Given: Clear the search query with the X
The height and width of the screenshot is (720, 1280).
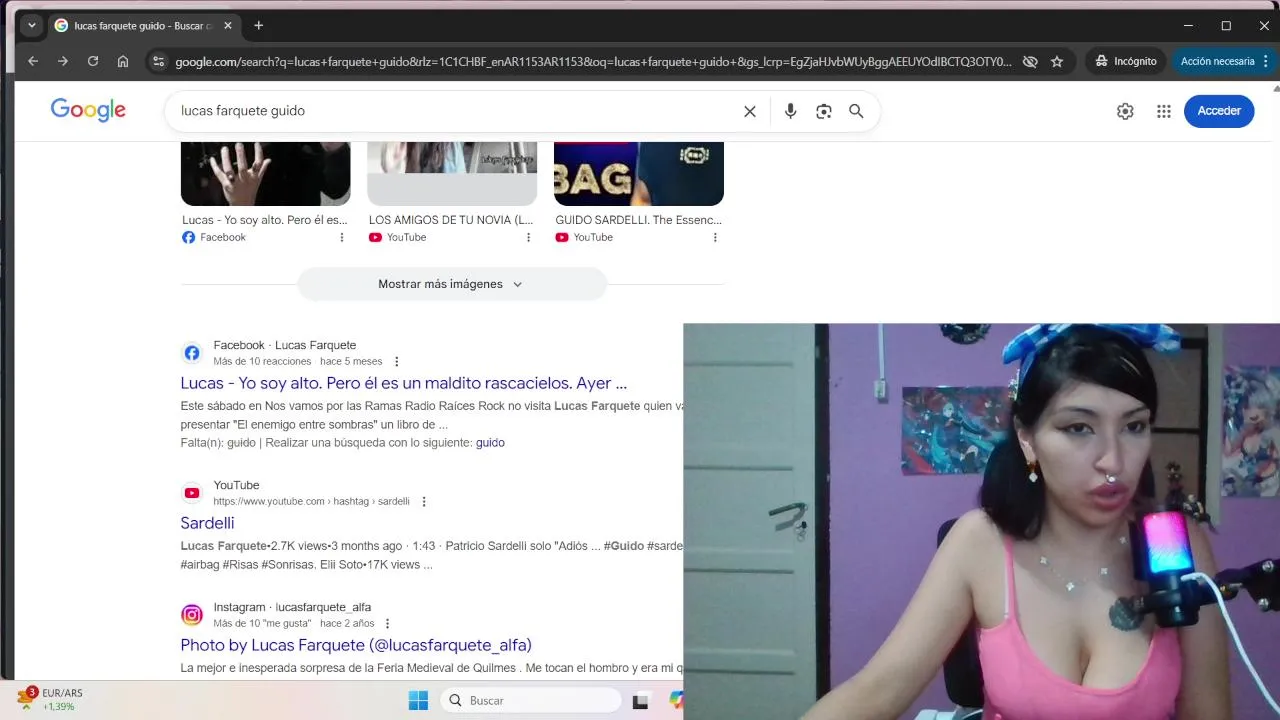Looking at the screenshot, I should 750,111.
